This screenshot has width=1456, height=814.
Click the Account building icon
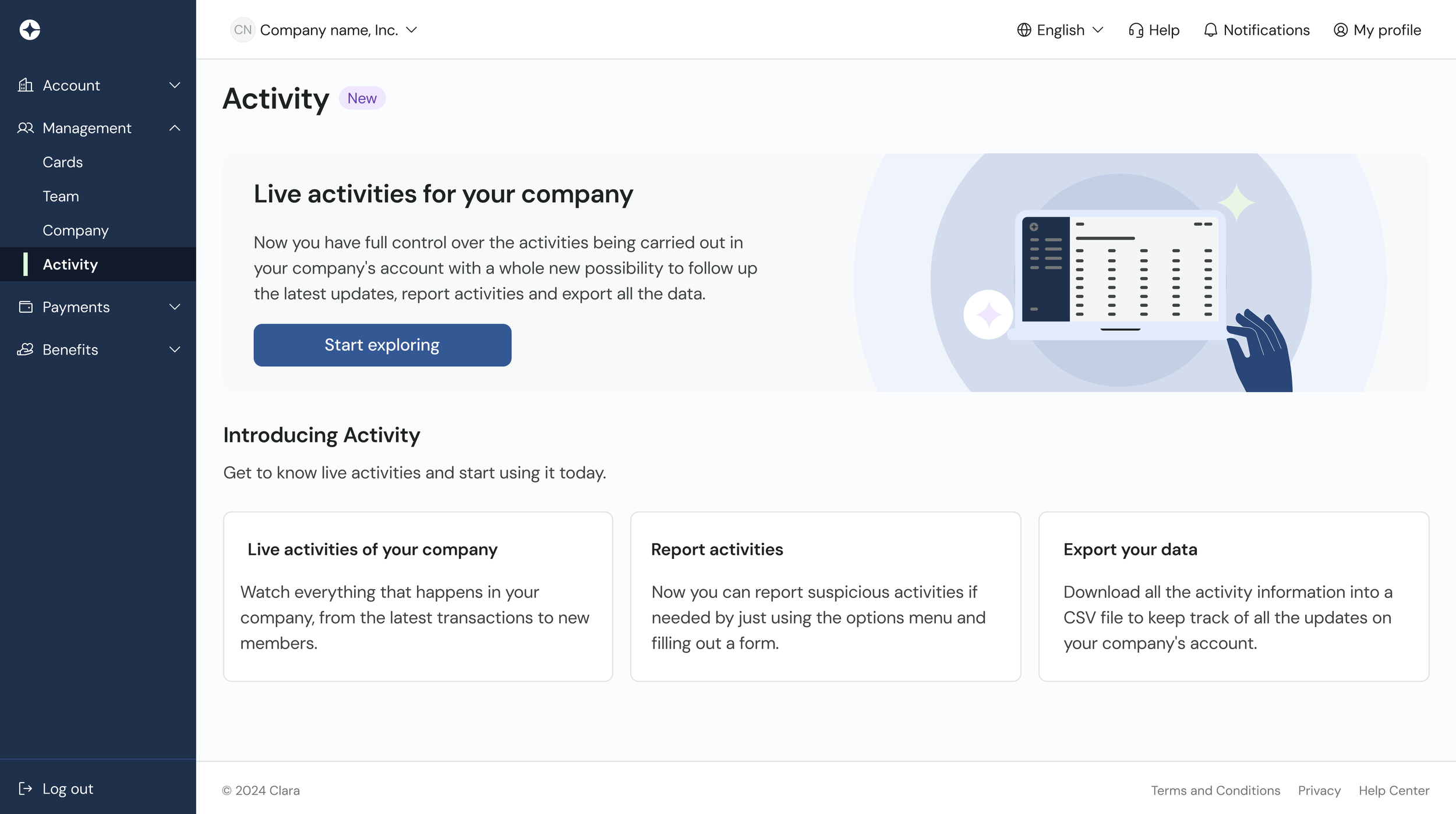point(25,85)
